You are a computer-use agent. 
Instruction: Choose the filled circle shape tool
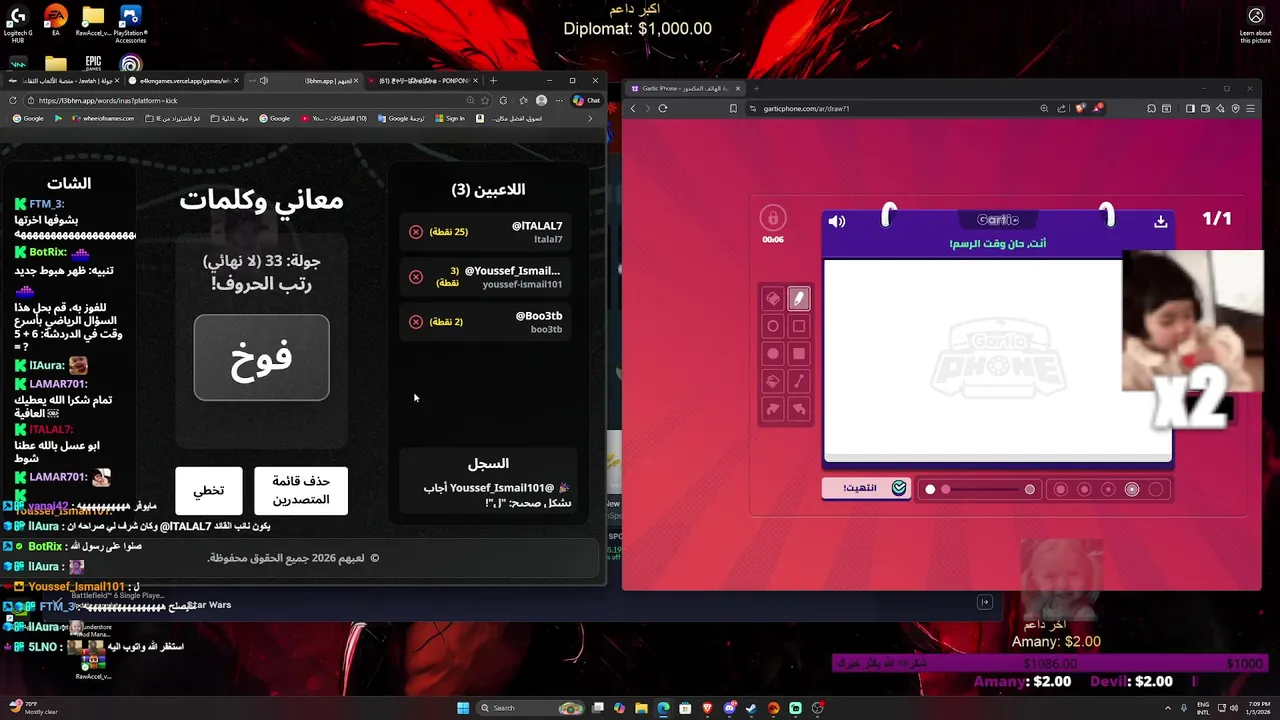click(x=773, y=354)
